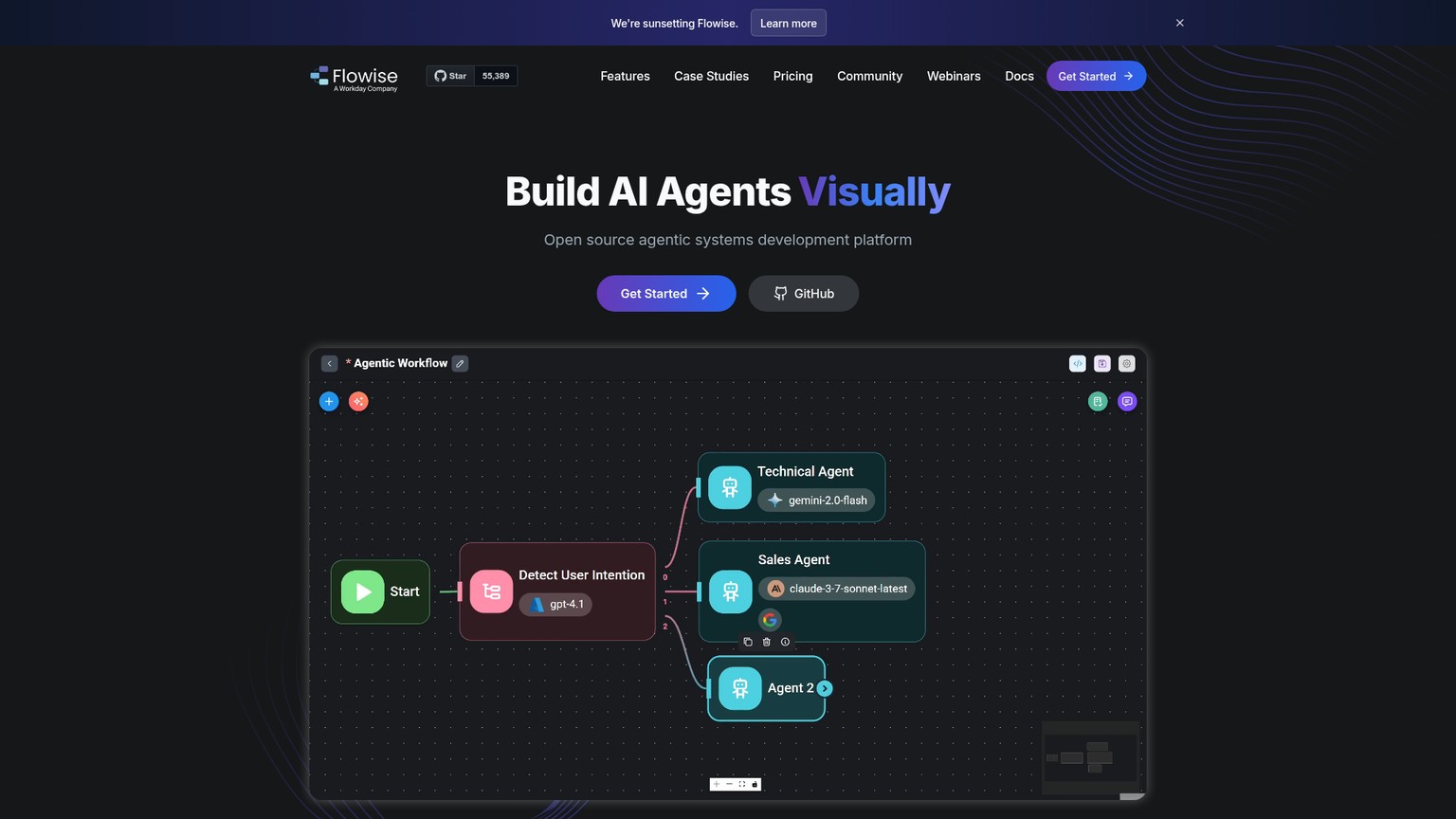Click the GitHub Star badge
The height and width of the screenshot is (819, 1456).
pyautogui.click(x=450, y=76)
